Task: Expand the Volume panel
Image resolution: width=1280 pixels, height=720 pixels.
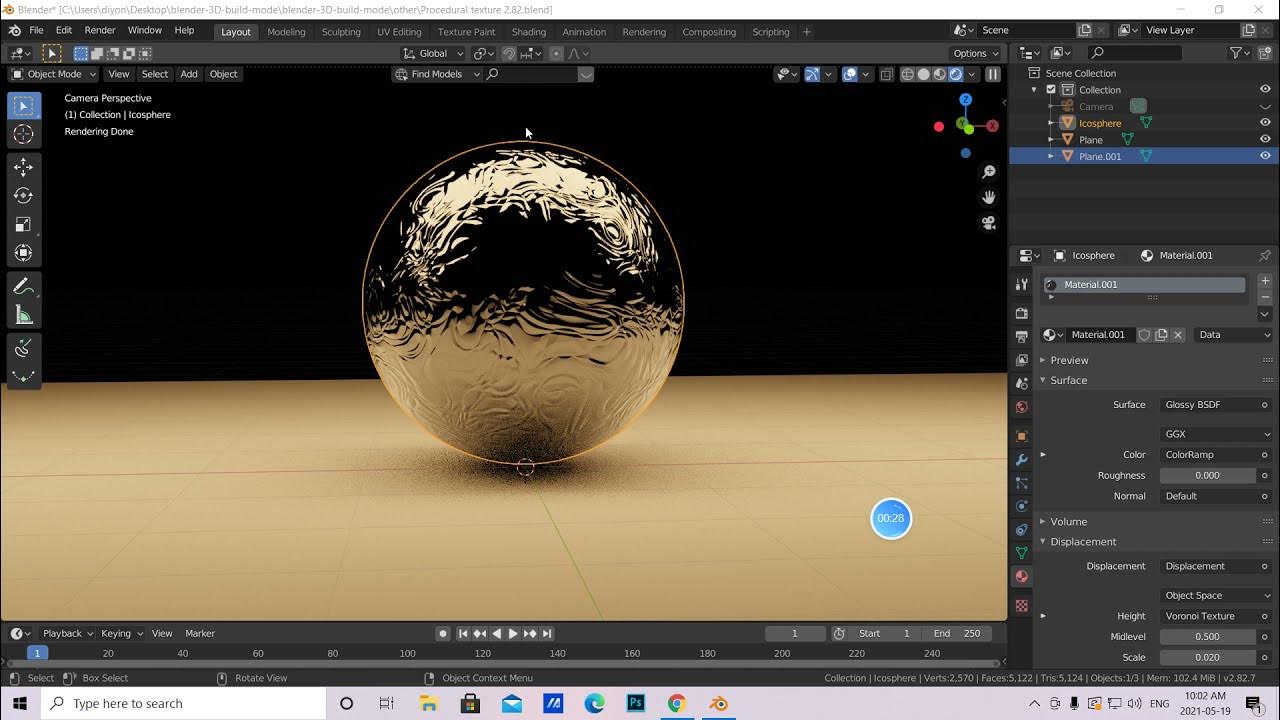Action: click(x=1067, y=521)
